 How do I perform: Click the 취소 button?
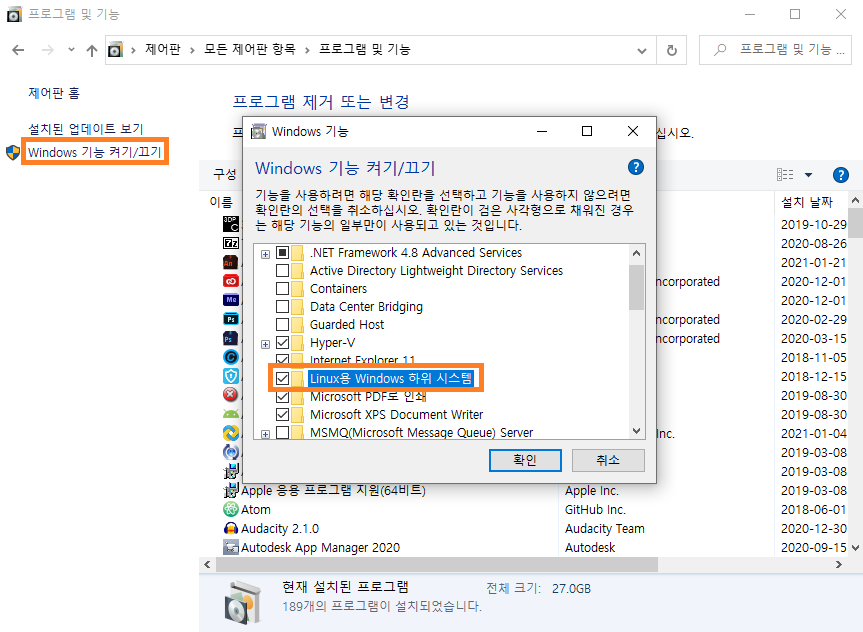[608, 460]
